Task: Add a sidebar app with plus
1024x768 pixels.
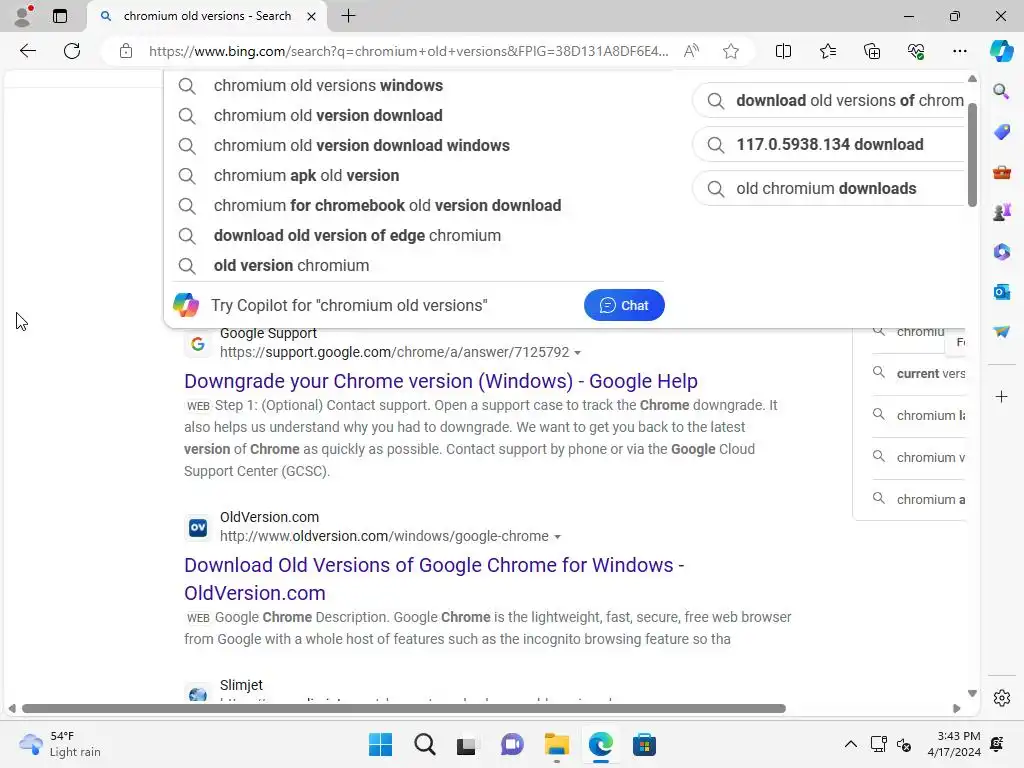Action: [x=1001, y=396]
